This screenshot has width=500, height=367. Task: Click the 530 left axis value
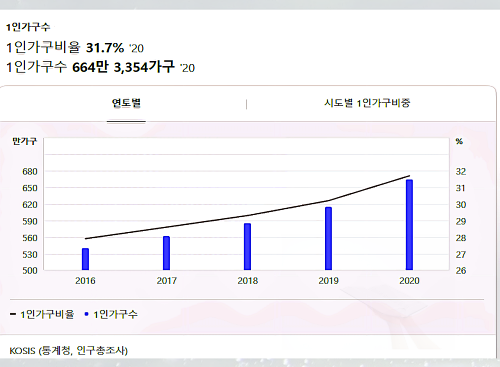click(x=30, y=255)
